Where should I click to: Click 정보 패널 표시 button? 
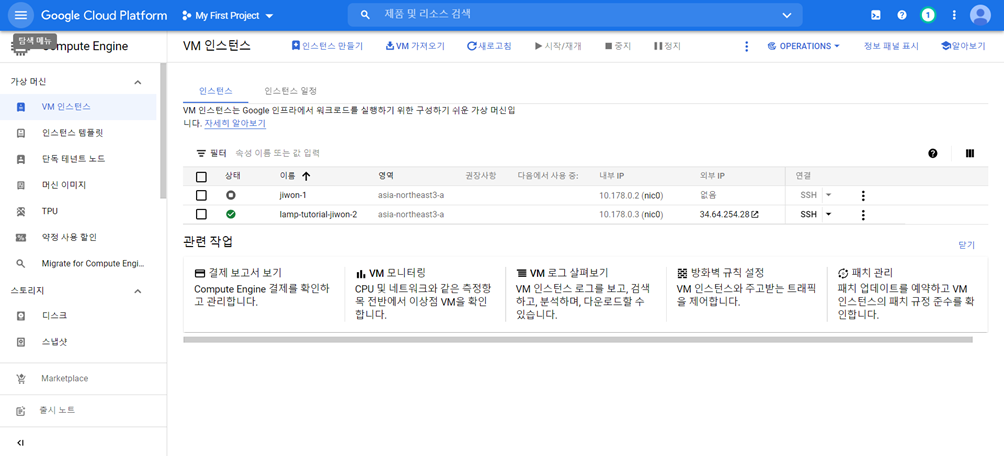[x=891, y=46]
